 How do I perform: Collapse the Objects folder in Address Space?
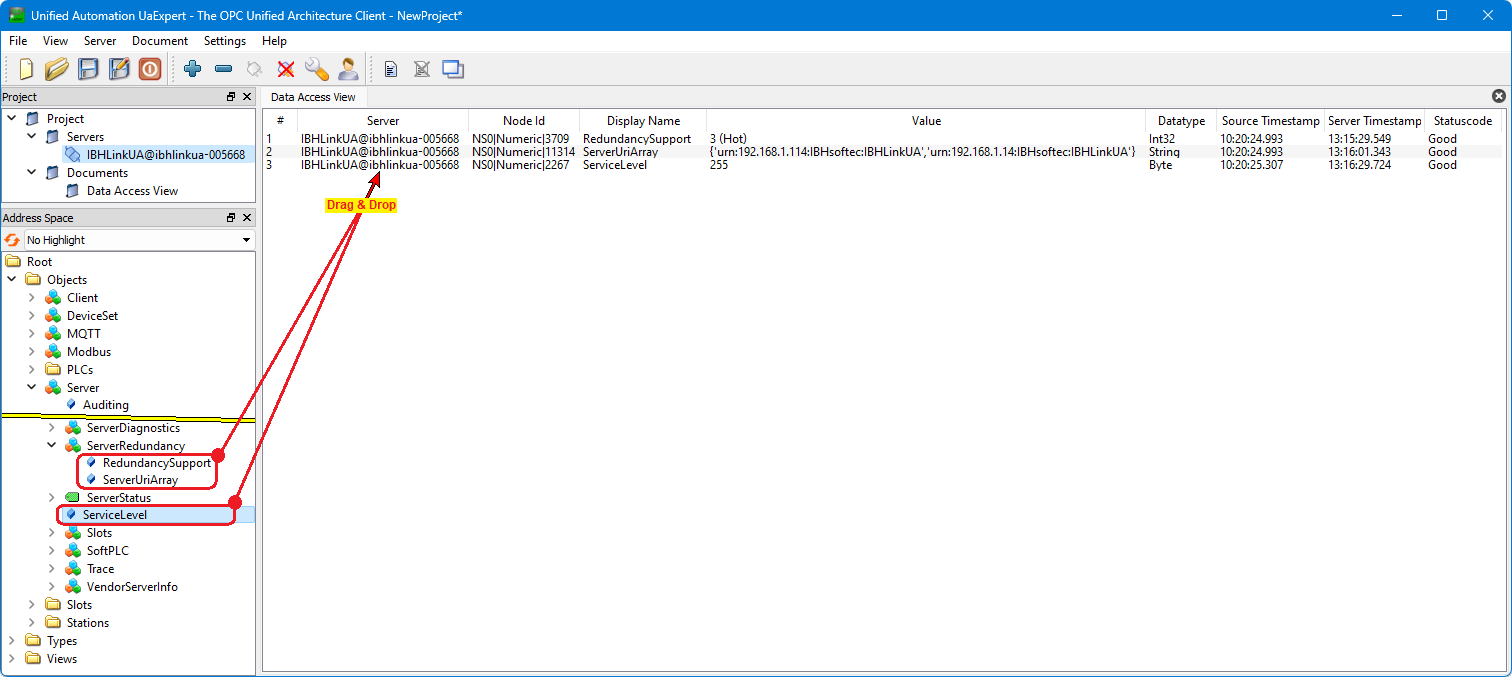click(x=11, y=280)
